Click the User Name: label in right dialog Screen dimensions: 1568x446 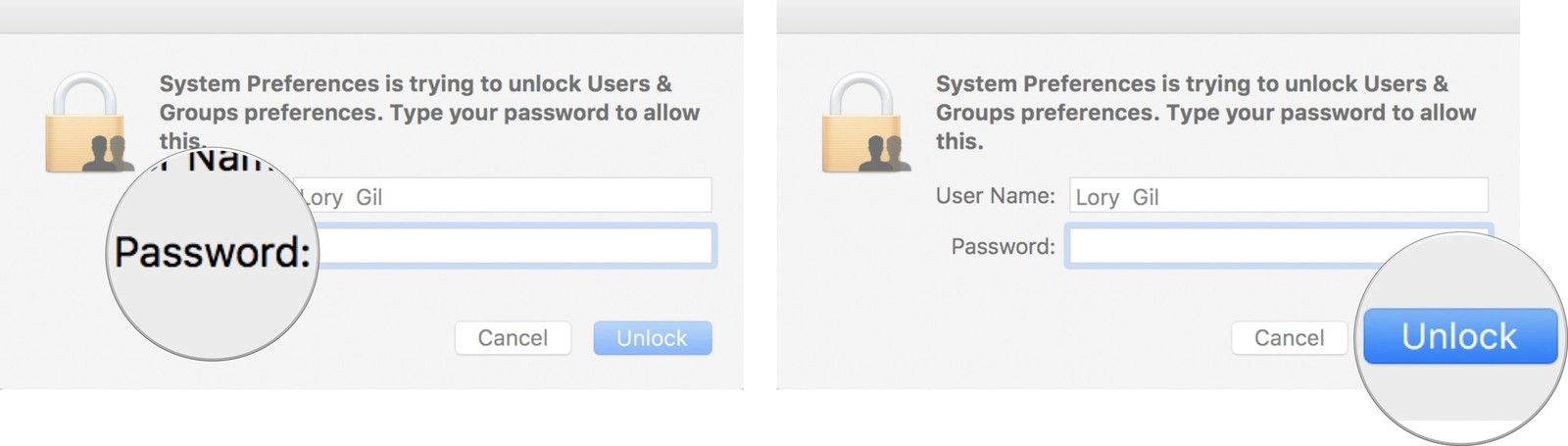(995, 196)
